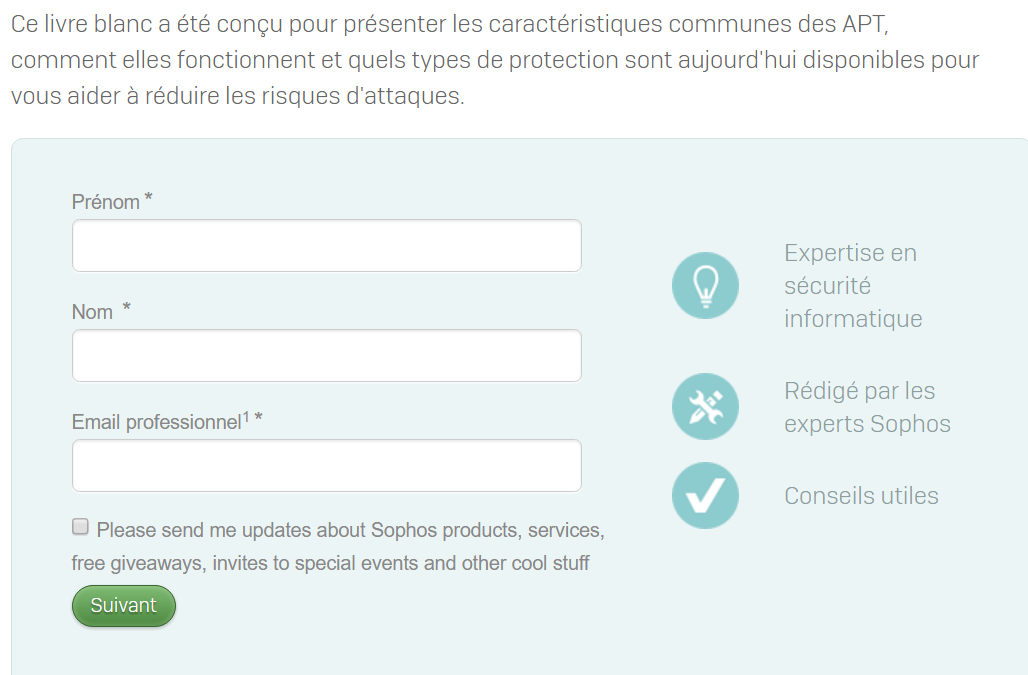Click the green Suivant button
The width and height of the screenshot is (1028, 675).
tap(124, 606)
